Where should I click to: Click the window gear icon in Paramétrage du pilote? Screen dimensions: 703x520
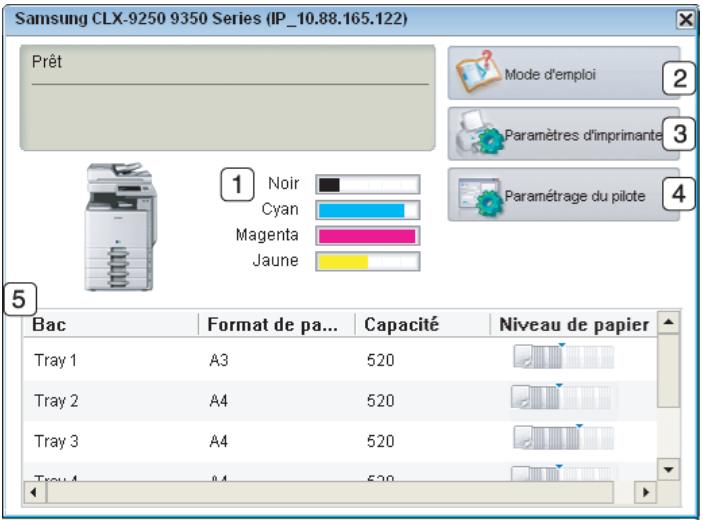479,196
